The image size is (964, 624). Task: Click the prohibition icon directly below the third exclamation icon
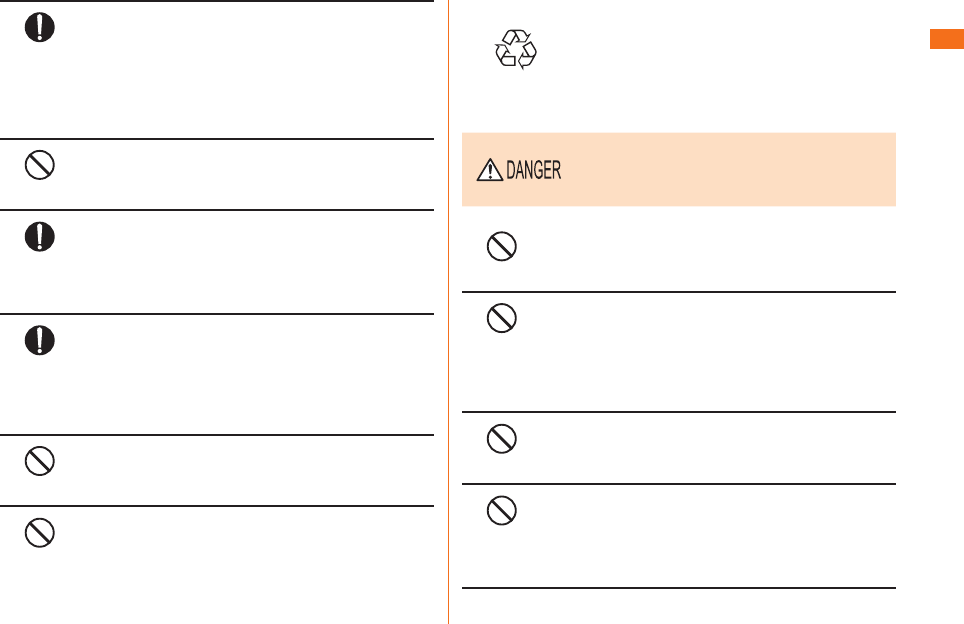point(40,461)
